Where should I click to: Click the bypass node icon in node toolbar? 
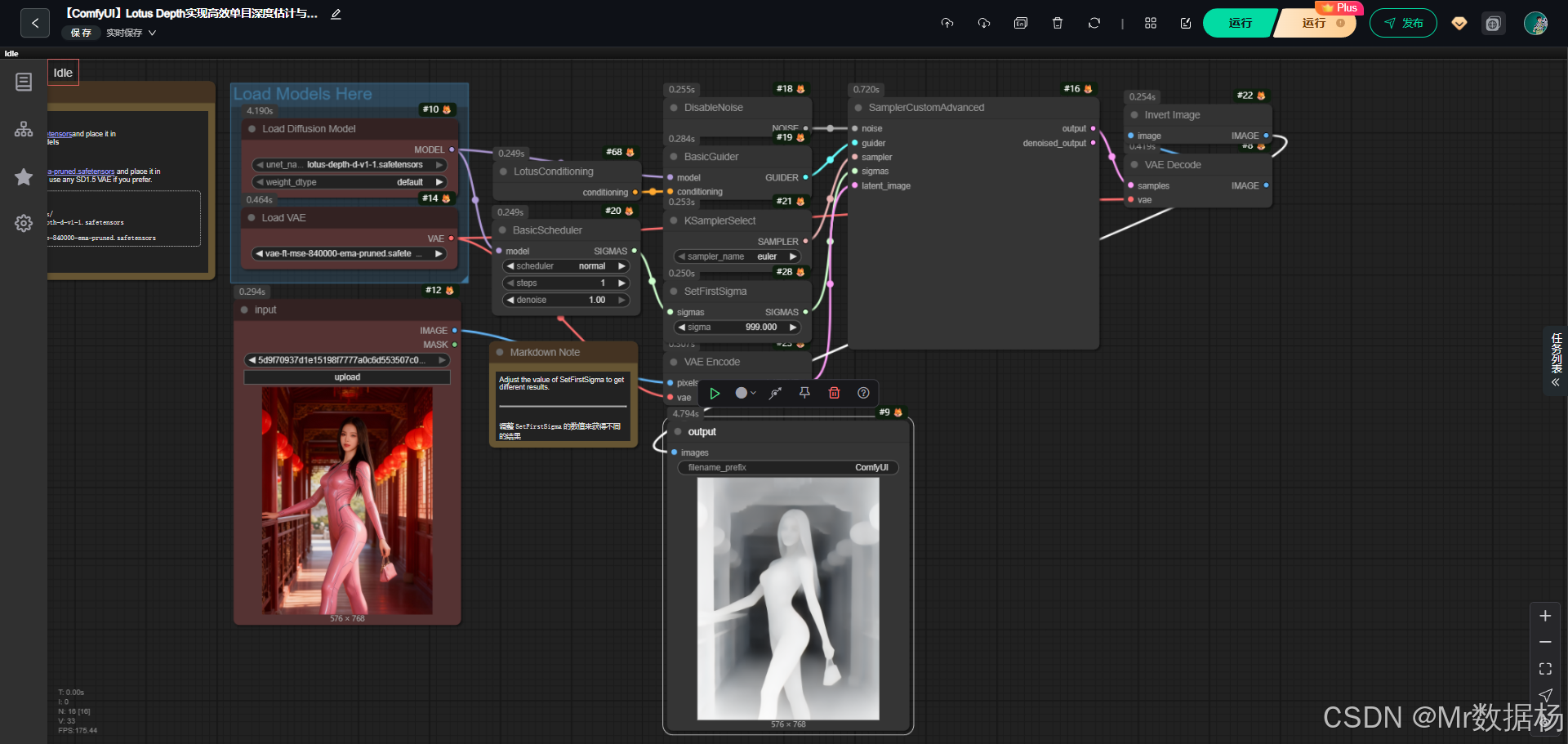775,394
